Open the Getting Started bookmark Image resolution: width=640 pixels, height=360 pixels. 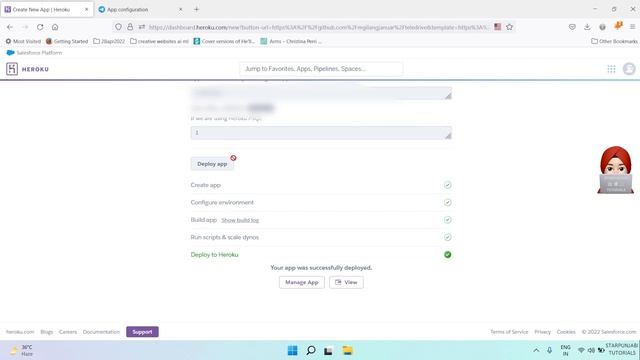click(x=67, y=41)
